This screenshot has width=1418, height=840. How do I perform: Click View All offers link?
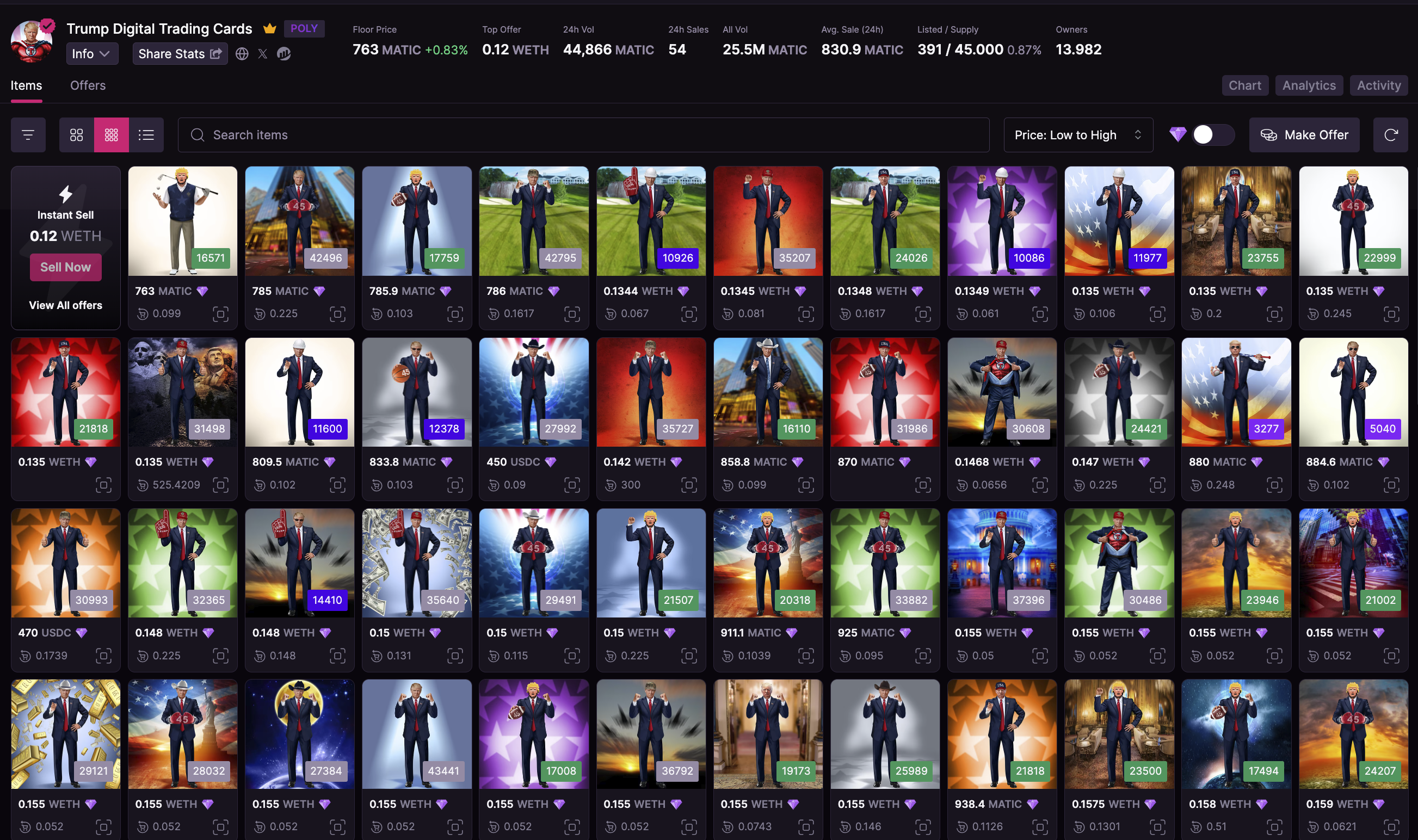tap(66, 305)
